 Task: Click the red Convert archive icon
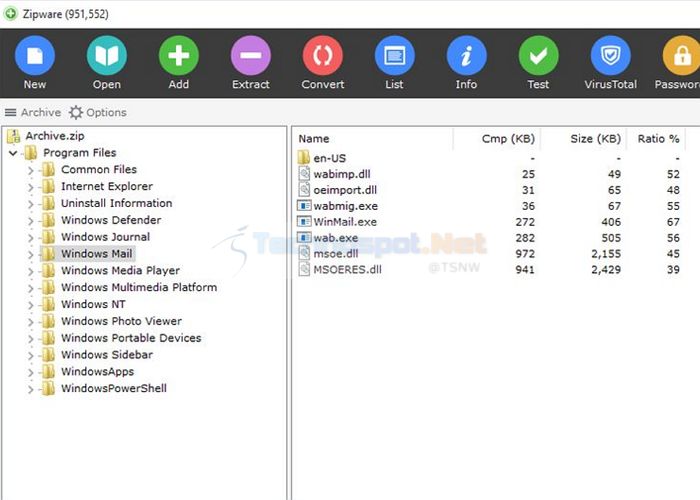coord(323,56)
